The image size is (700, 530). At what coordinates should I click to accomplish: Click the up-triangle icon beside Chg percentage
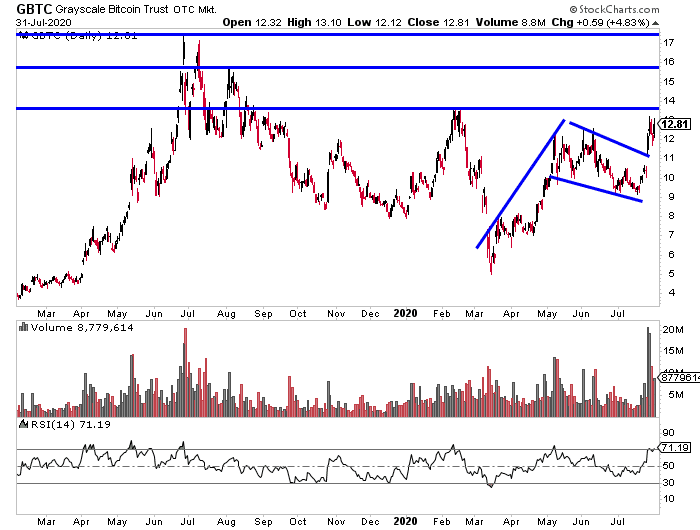(655, 23)
